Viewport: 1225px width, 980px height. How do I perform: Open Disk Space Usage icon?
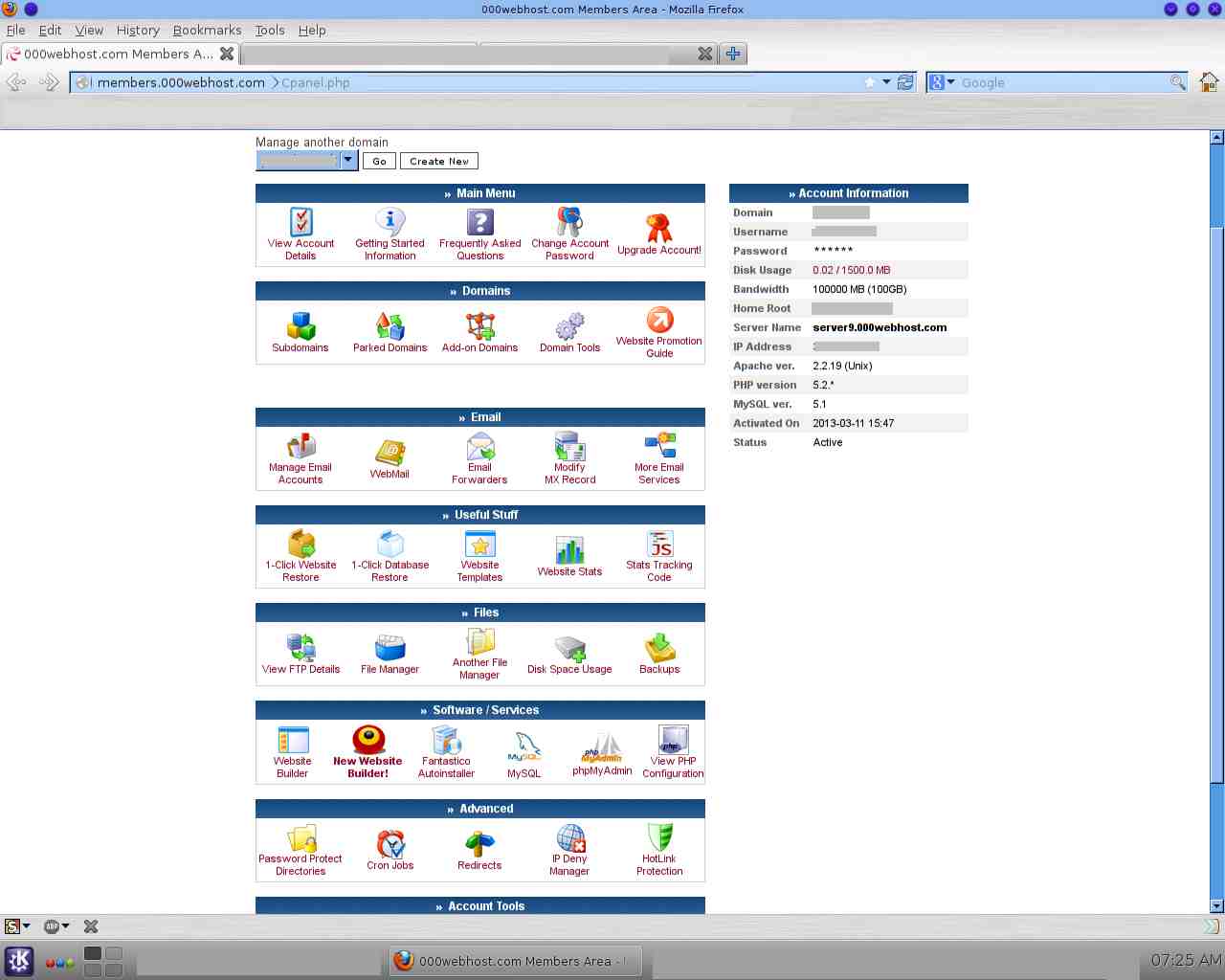pyautogui.click(x=569, y=647)
